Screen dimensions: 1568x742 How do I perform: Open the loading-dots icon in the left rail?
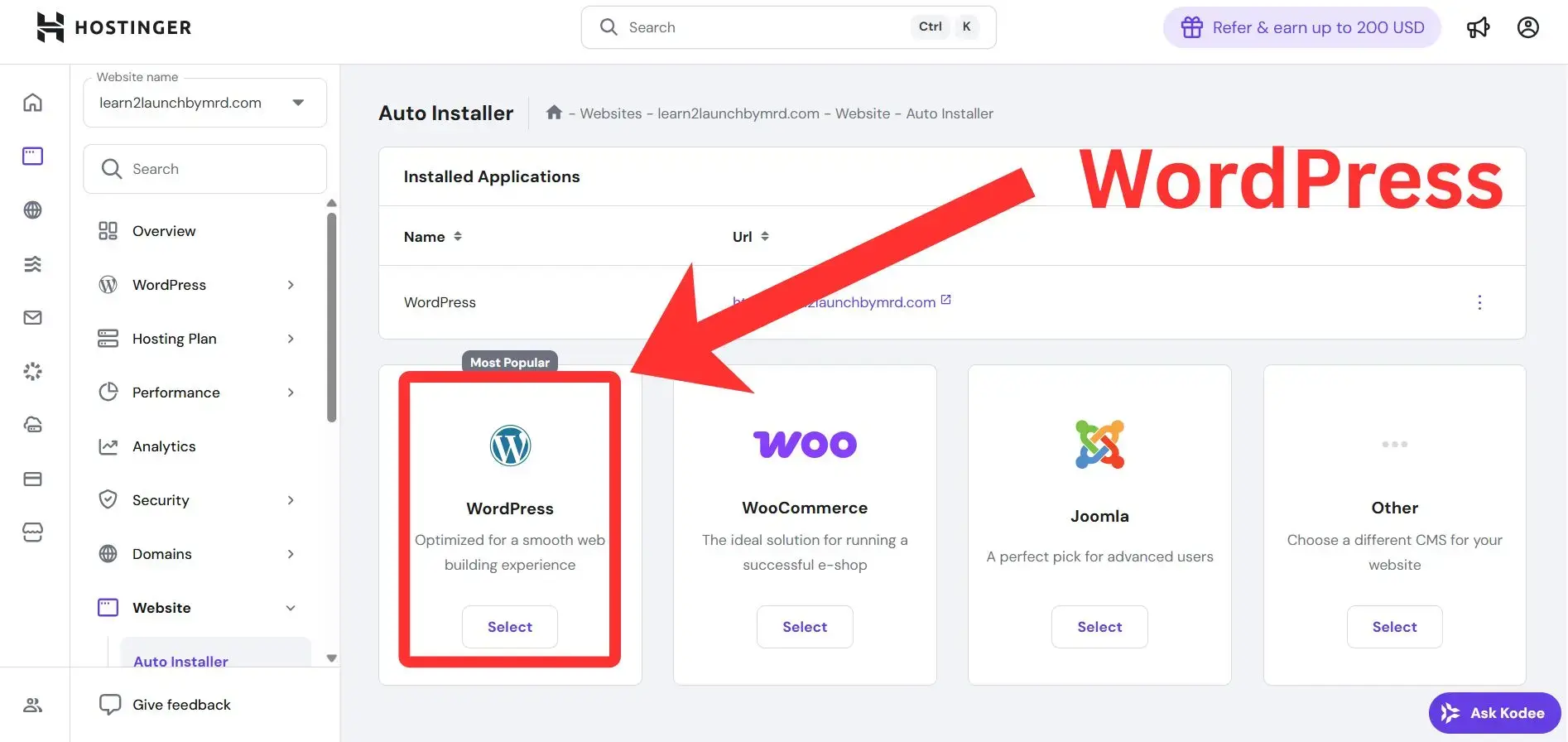pyautogui.click(x=33, y=371)
